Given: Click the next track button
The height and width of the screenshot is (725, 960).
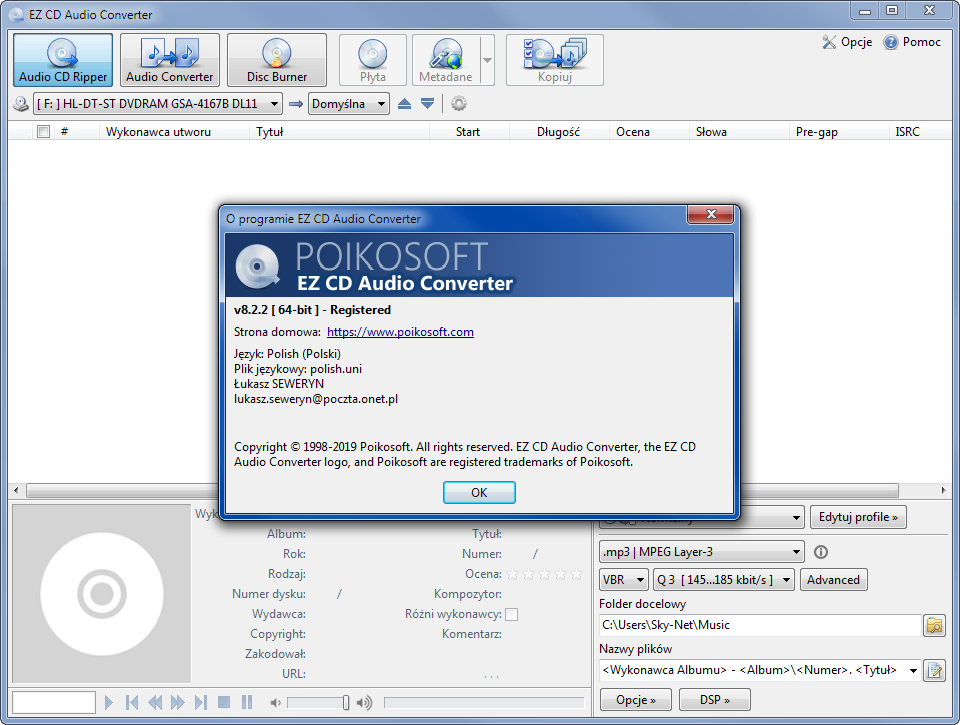Looking at the screenshot, I should pyautogui.click(x=201, y=702).
